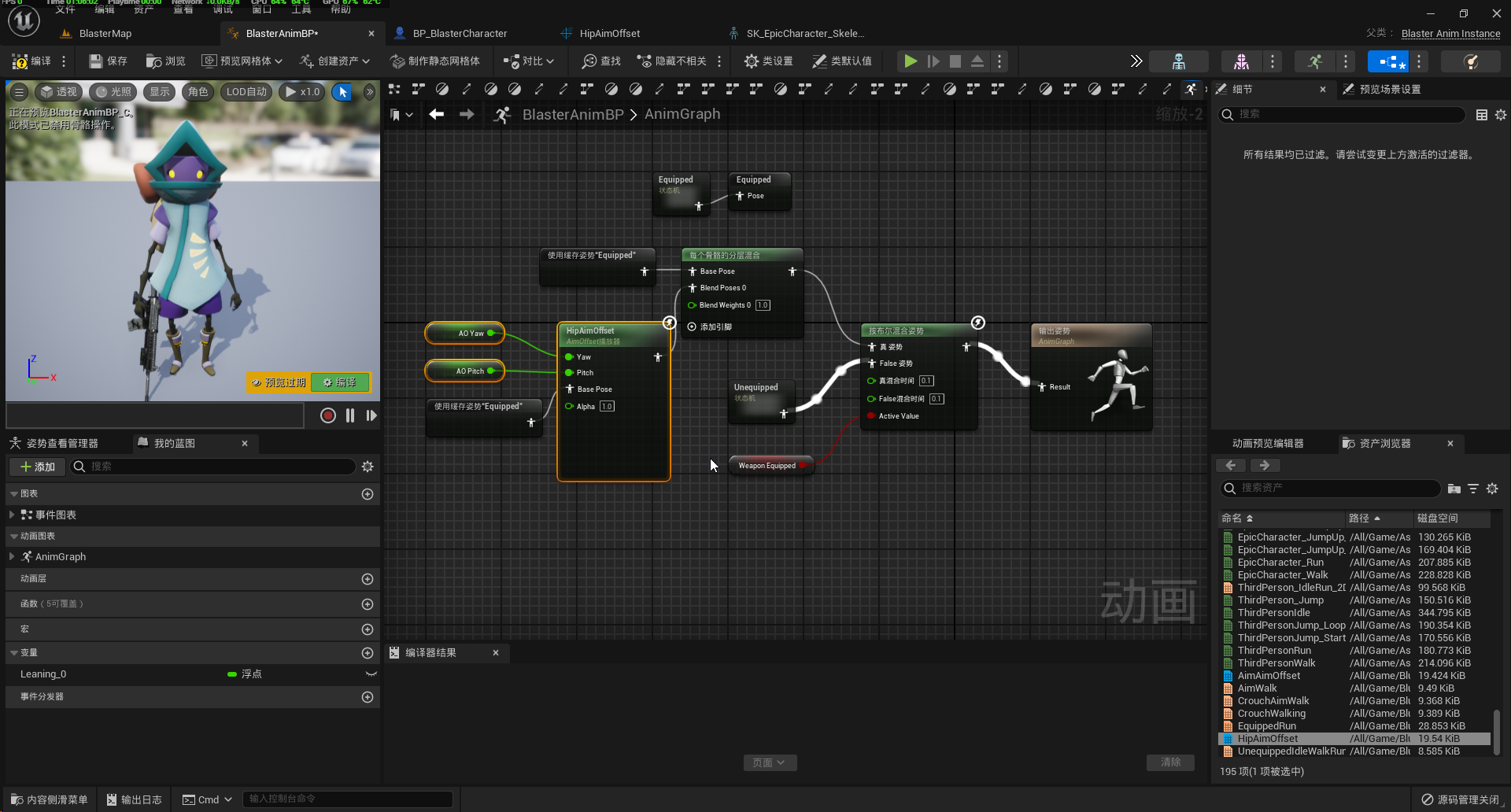The image size is (1511, 812).
Task: Open 创建资产 dropdown
Action: pos(334,61)
